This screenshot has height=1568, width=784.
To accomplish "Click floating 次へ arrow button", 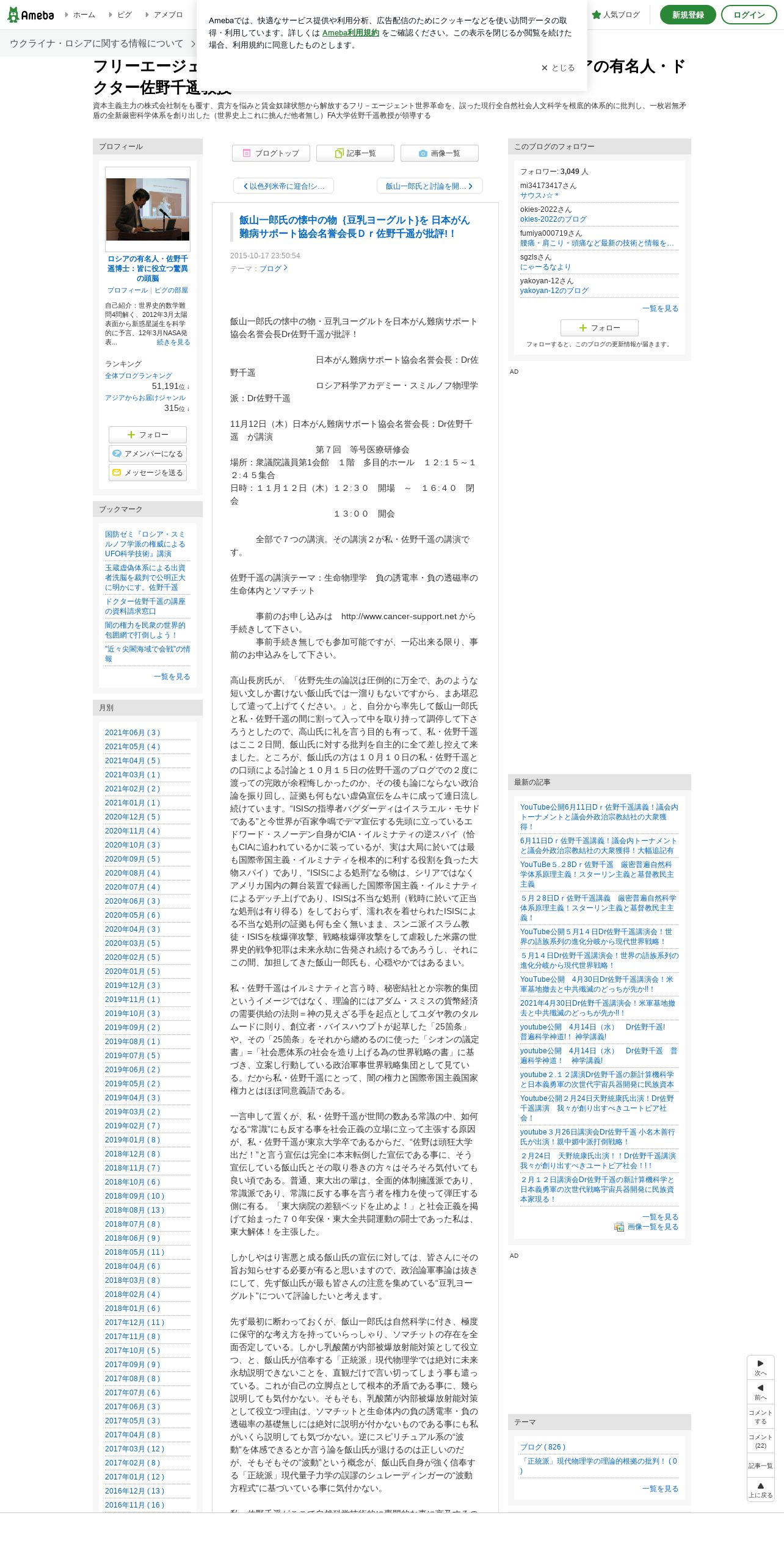I will (x=760, y=1367).
